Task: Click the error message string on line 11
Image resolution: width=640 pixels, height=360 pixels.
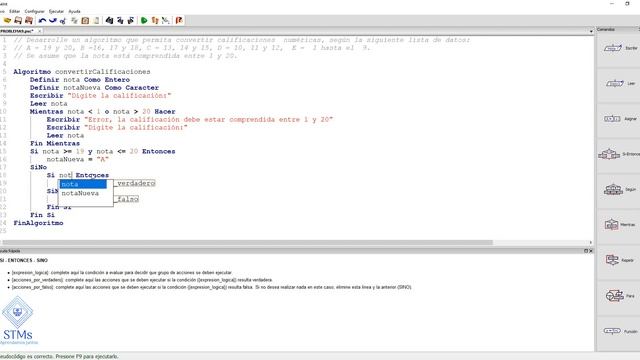Action: pyautogui.click(x=209, y=120)
